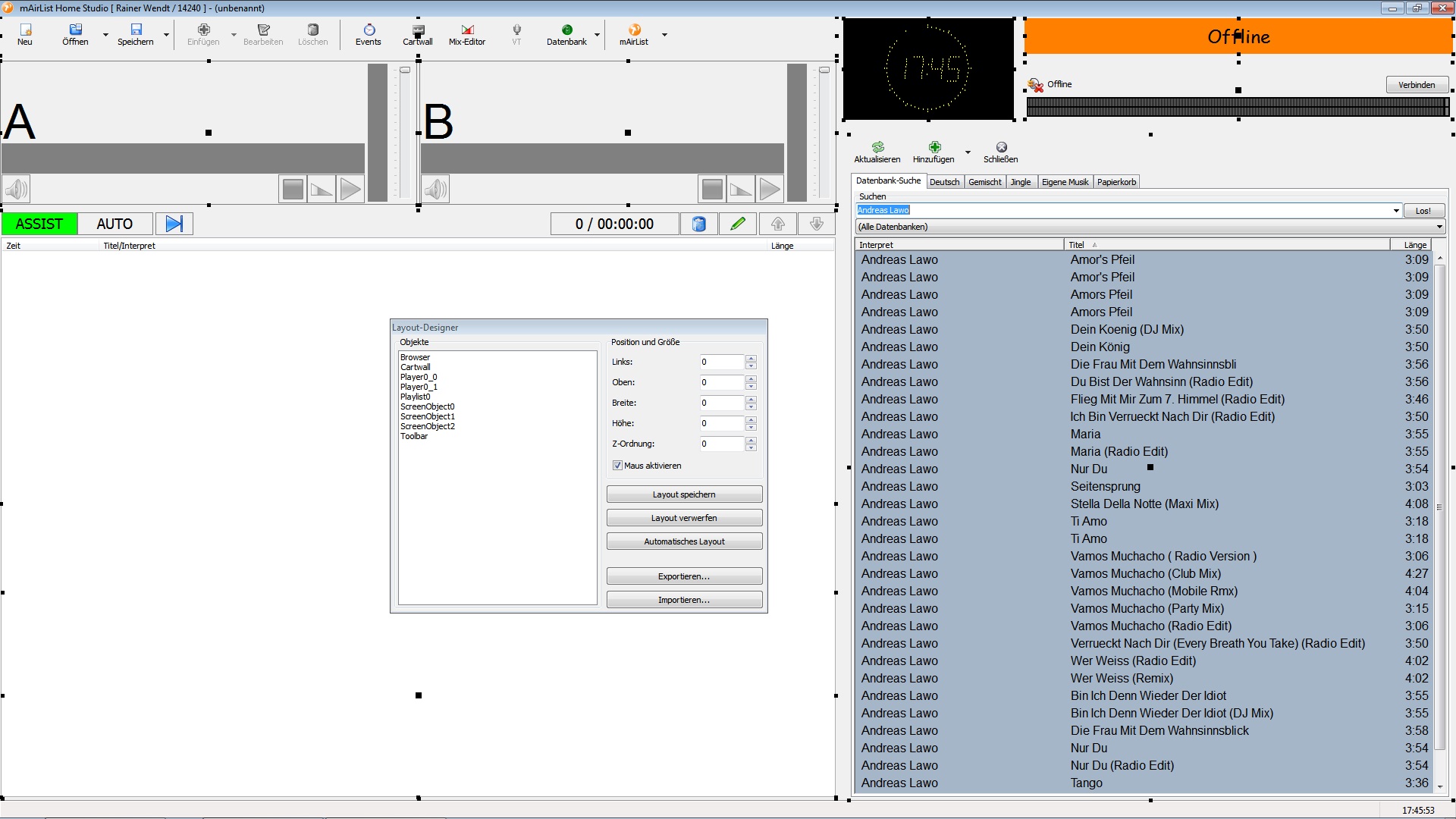Click Player A volume slider handle
Viewport: 1456px width, 819px height.
click(x=405, y=70)
